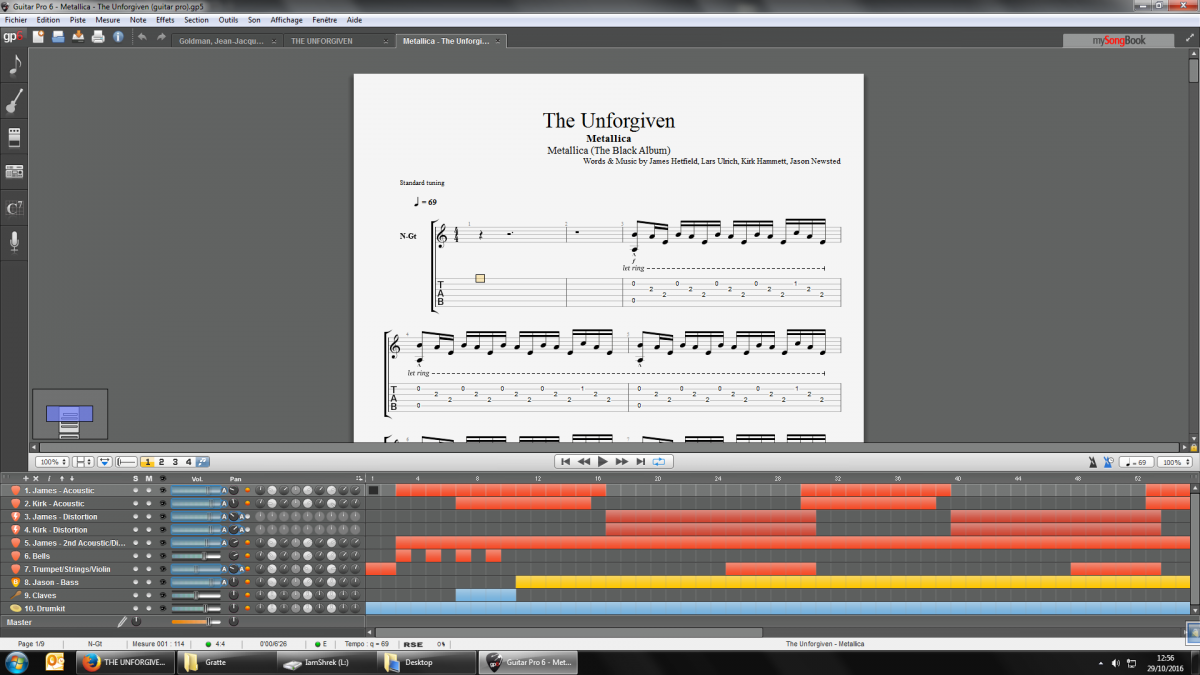Click the save file toolbar icon

coord(78,37)
